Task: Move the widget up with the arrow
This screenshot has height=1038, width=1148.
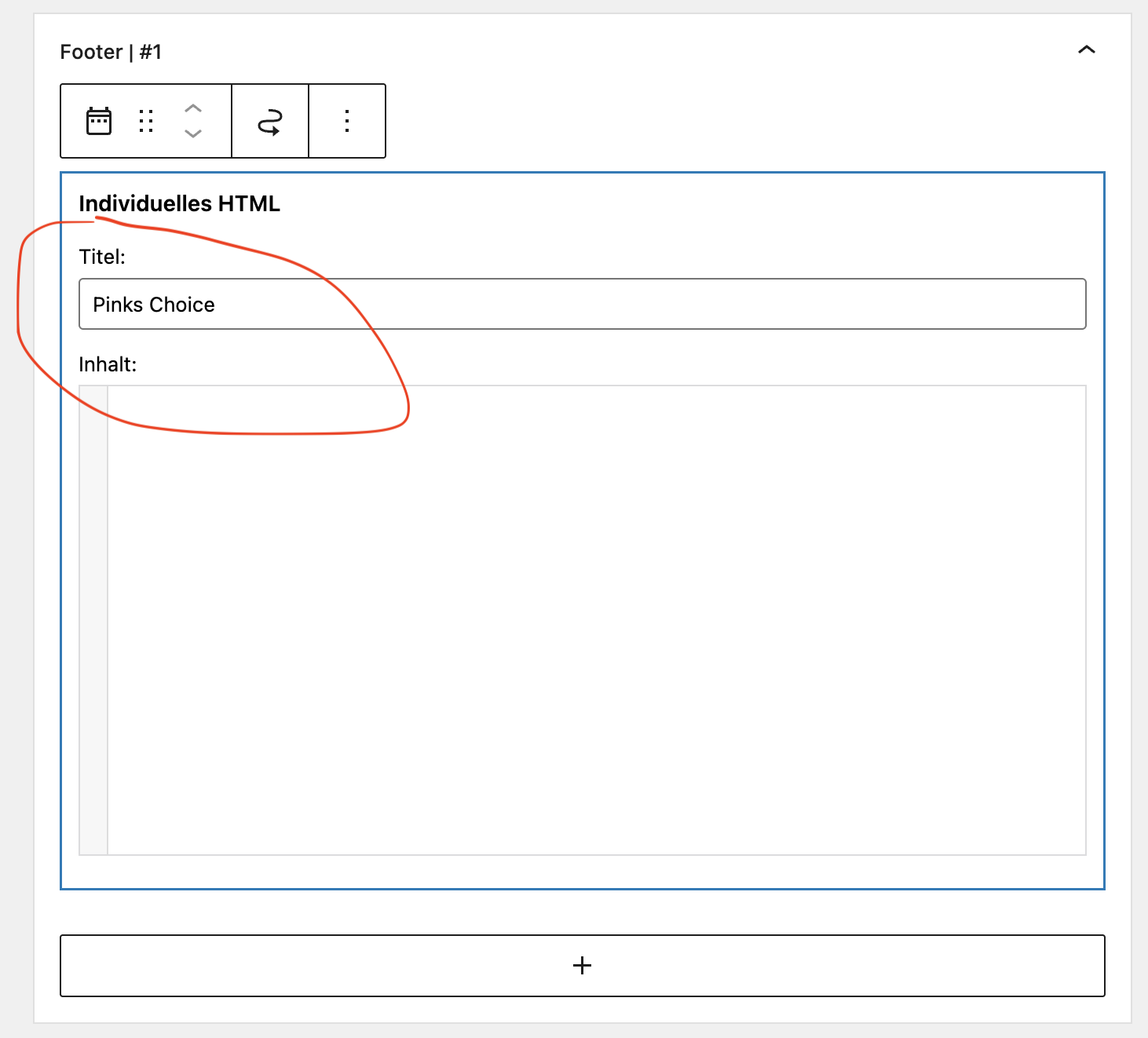Action: click(x=193, y=108)
